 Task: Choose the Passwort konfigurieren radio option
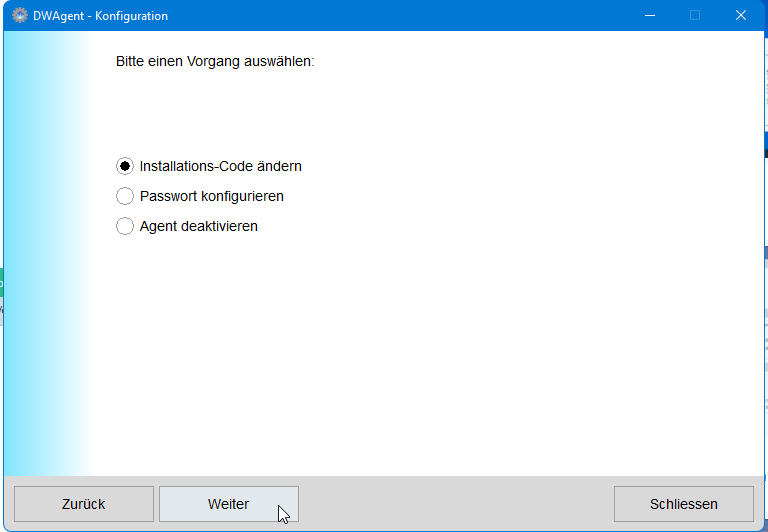click(125, 196)
